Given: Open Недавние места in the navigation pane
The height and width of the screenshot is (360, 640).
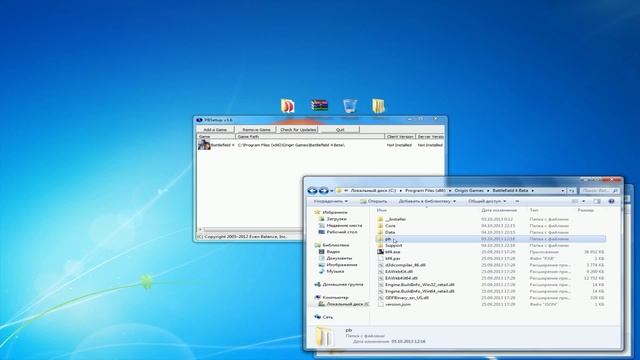Looking at the screenshot, I should click(344, 225).
